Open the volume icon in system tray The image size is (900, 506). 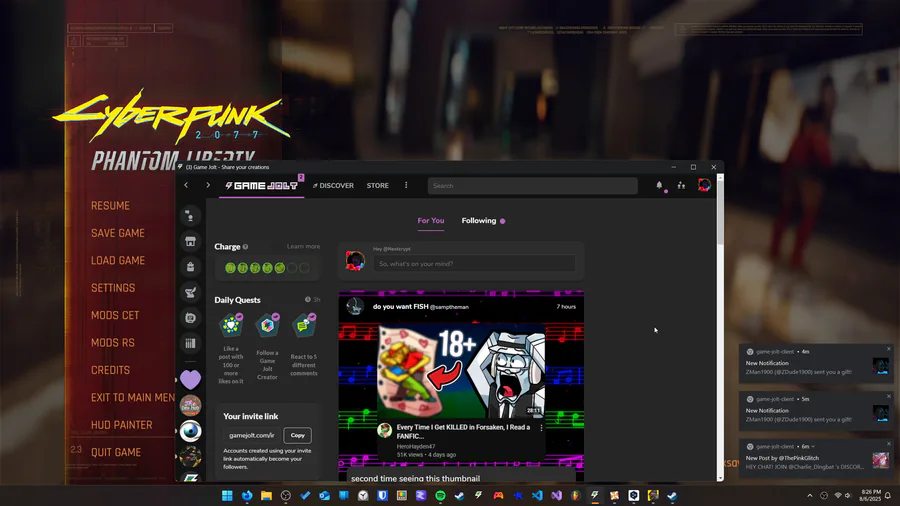[x=848, y=495]
